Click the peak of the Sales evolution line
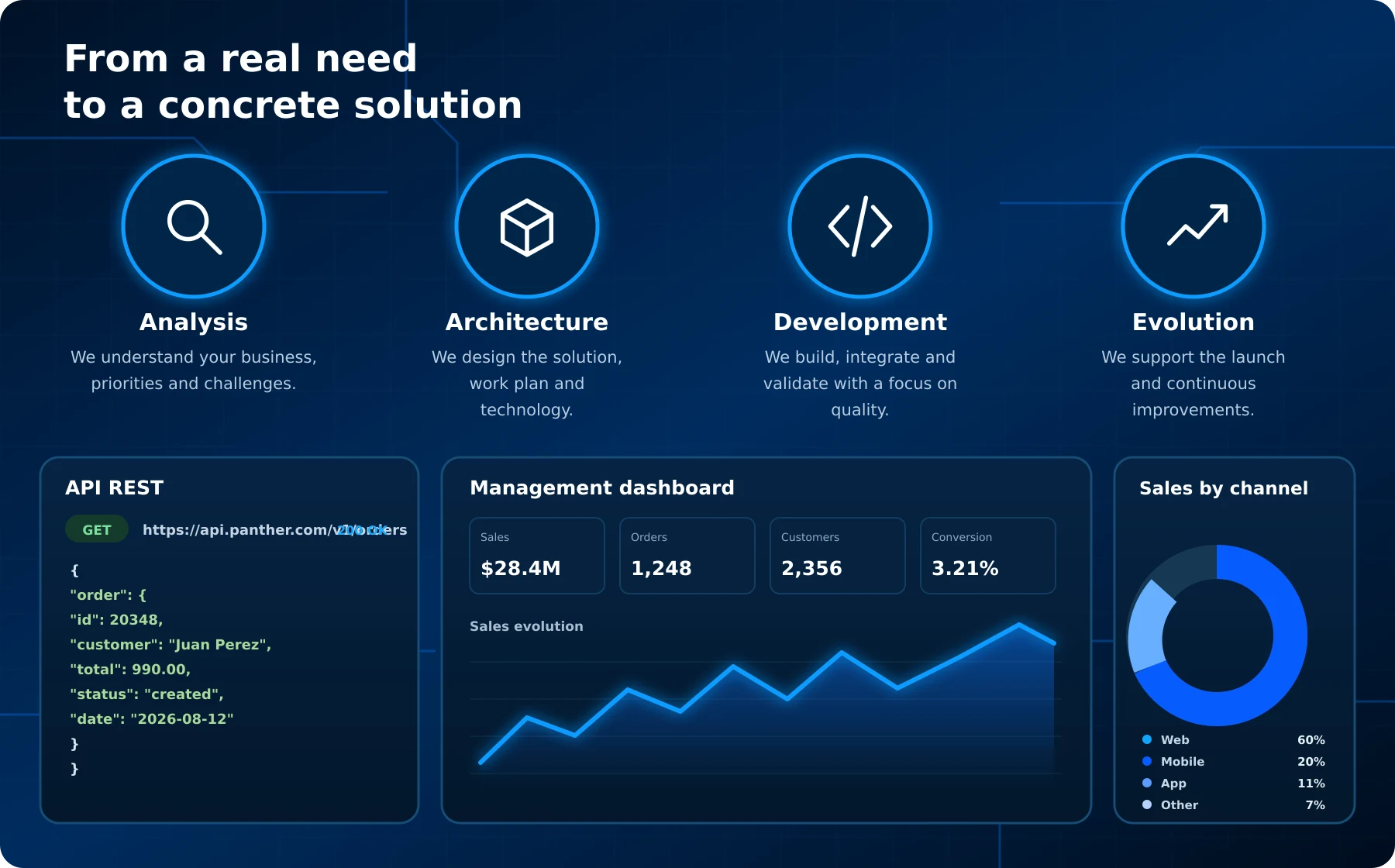Viewport: 1395px width, 868px height. (1018, 624)
